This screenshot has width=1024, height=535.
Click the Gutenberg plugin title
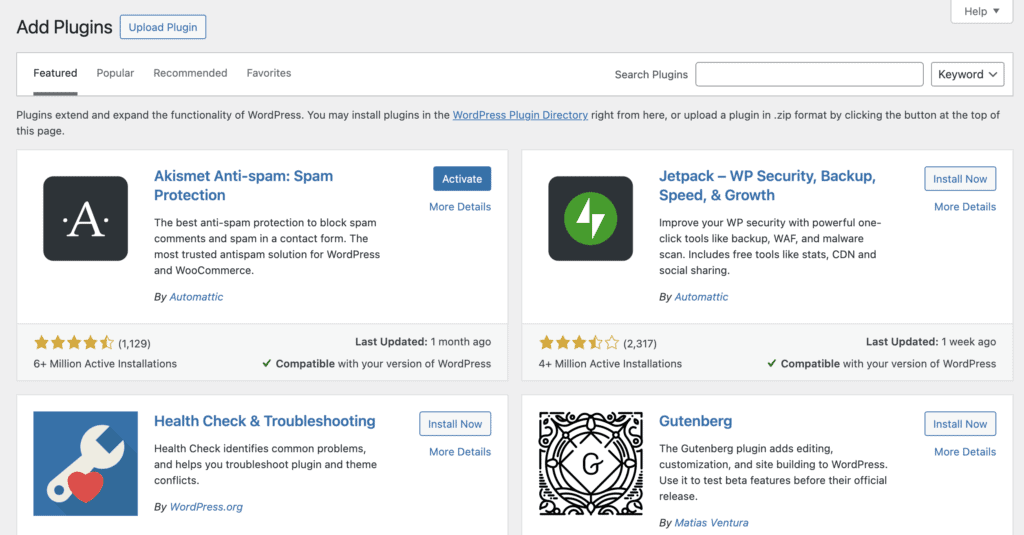(x=696, y=421)
